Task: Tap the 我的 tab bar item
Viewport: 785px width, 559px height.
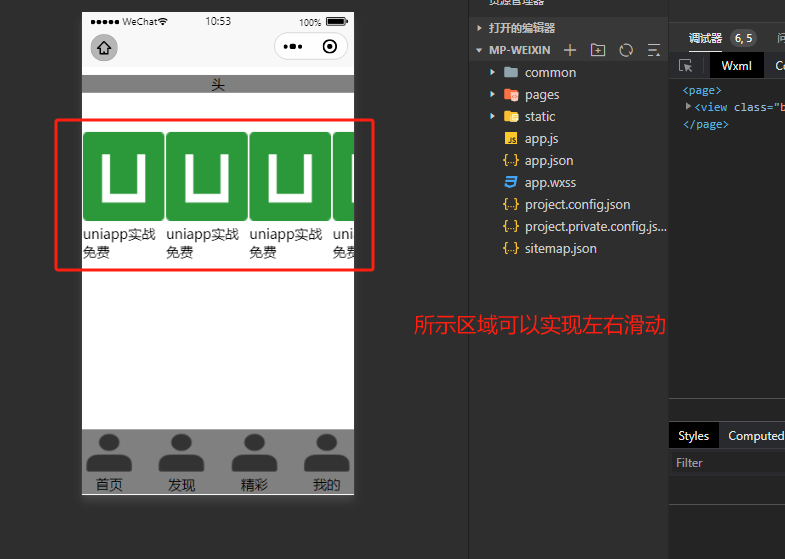Action: pos(326,463)
